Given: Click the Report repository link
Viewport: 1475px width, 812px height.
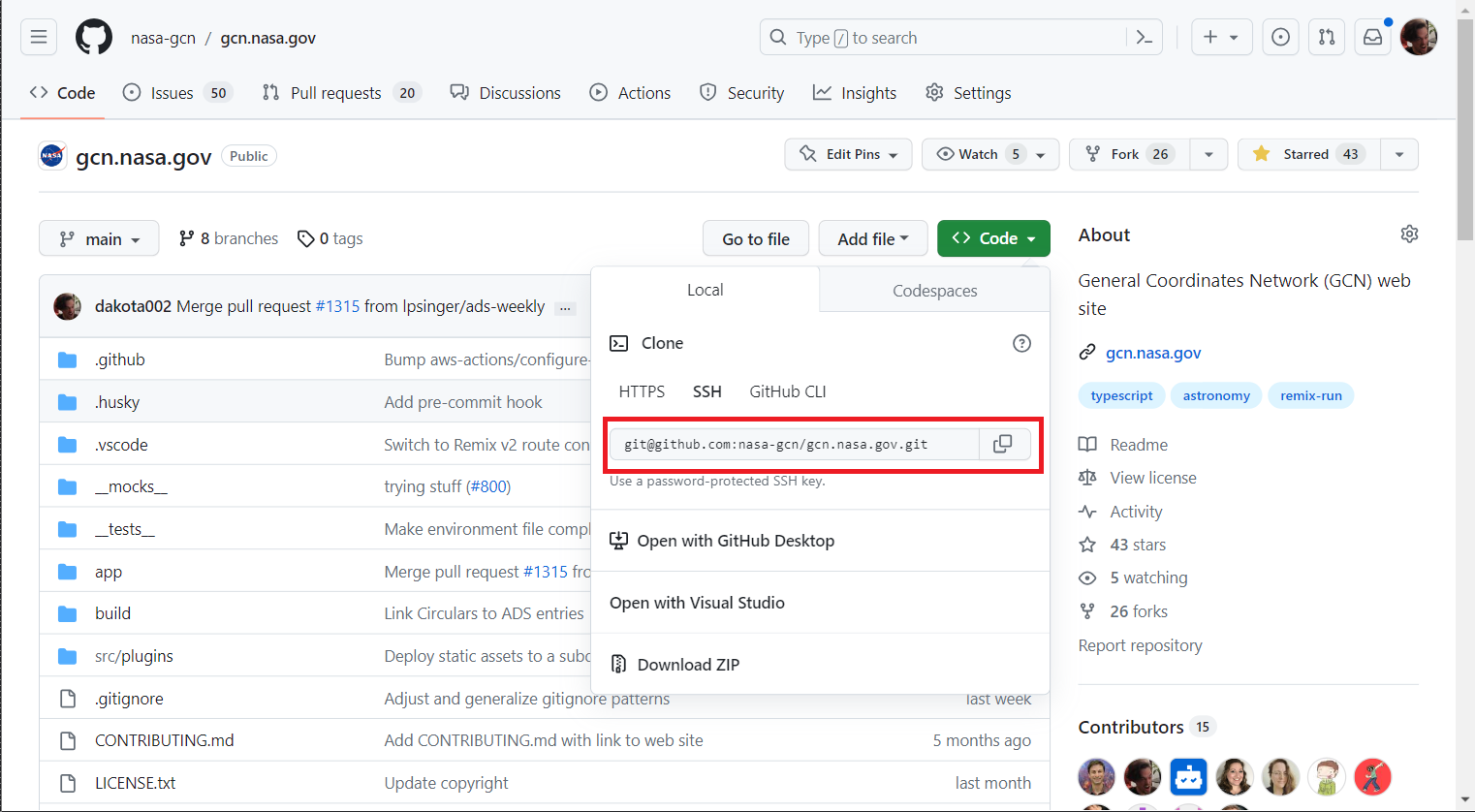Looking at the screenshot, I should pos(1140,645).
